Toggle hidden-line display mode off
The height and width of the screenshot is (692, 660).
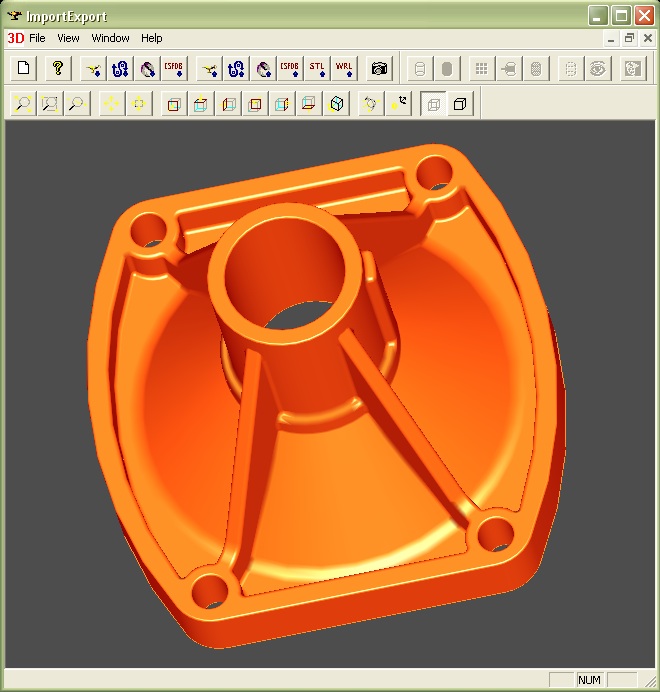(x=434, y=104)
